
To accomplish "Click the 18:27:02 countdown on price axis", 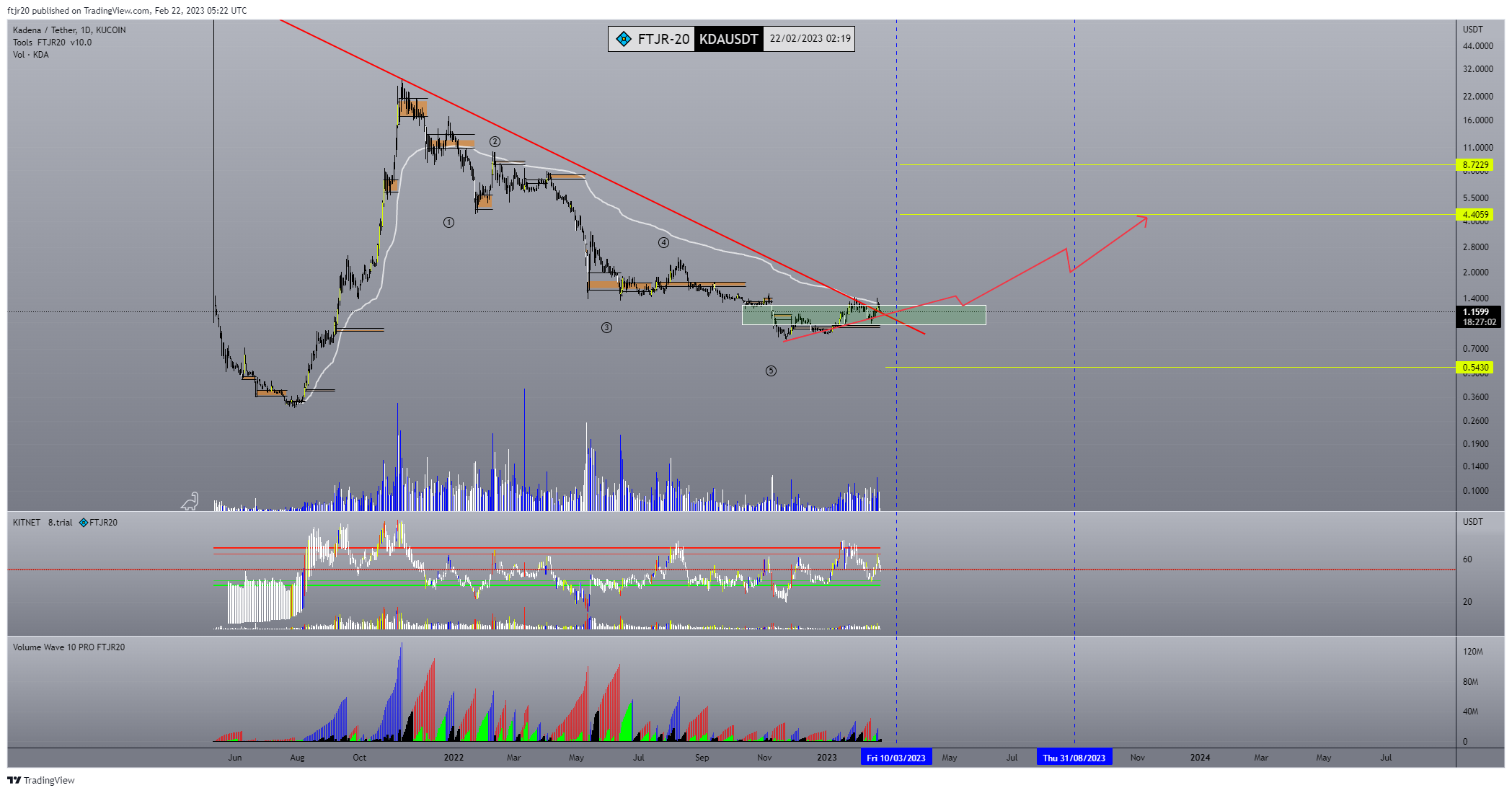I will tap(1479, 322).
